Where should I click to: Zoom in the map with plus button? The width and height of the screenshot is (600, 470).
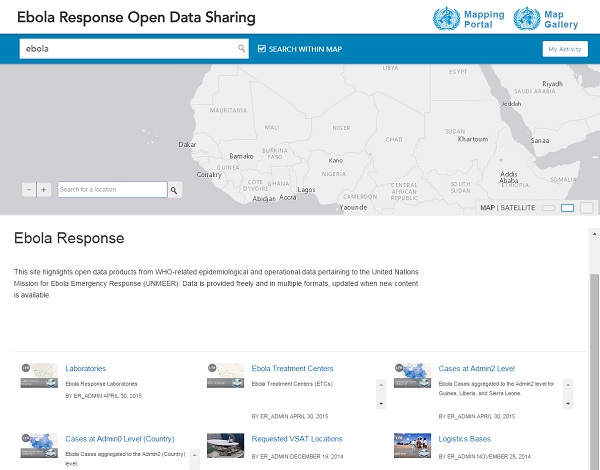(43, 189)
